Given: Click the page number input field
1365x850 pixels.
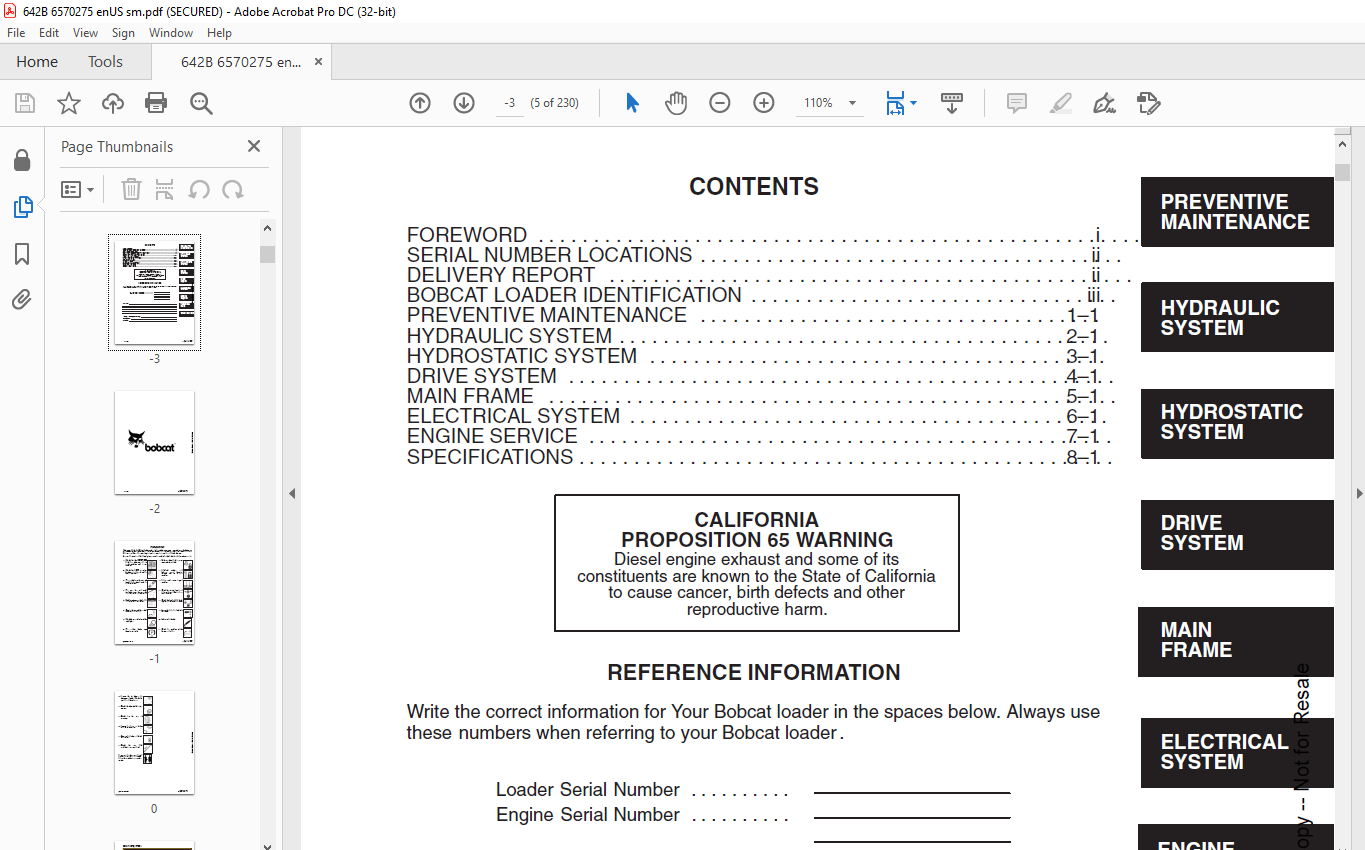Looking at the screenshot, I should [510, 103].
